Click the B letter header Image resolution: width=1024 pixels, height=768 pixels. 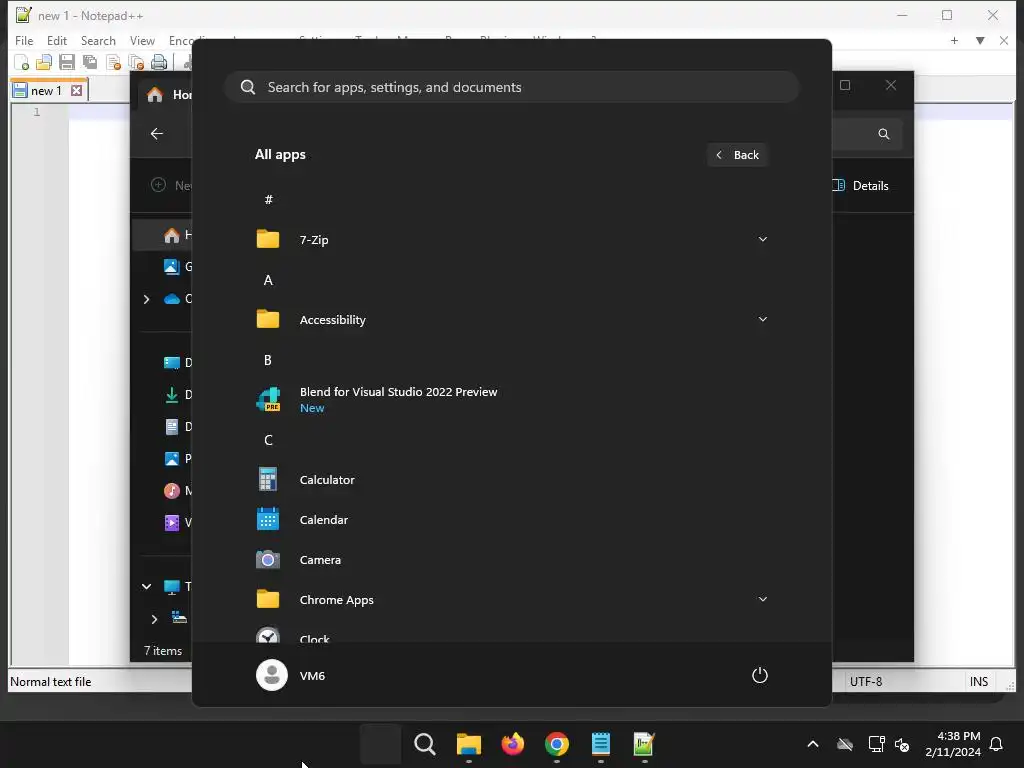(x=268, y=360)
